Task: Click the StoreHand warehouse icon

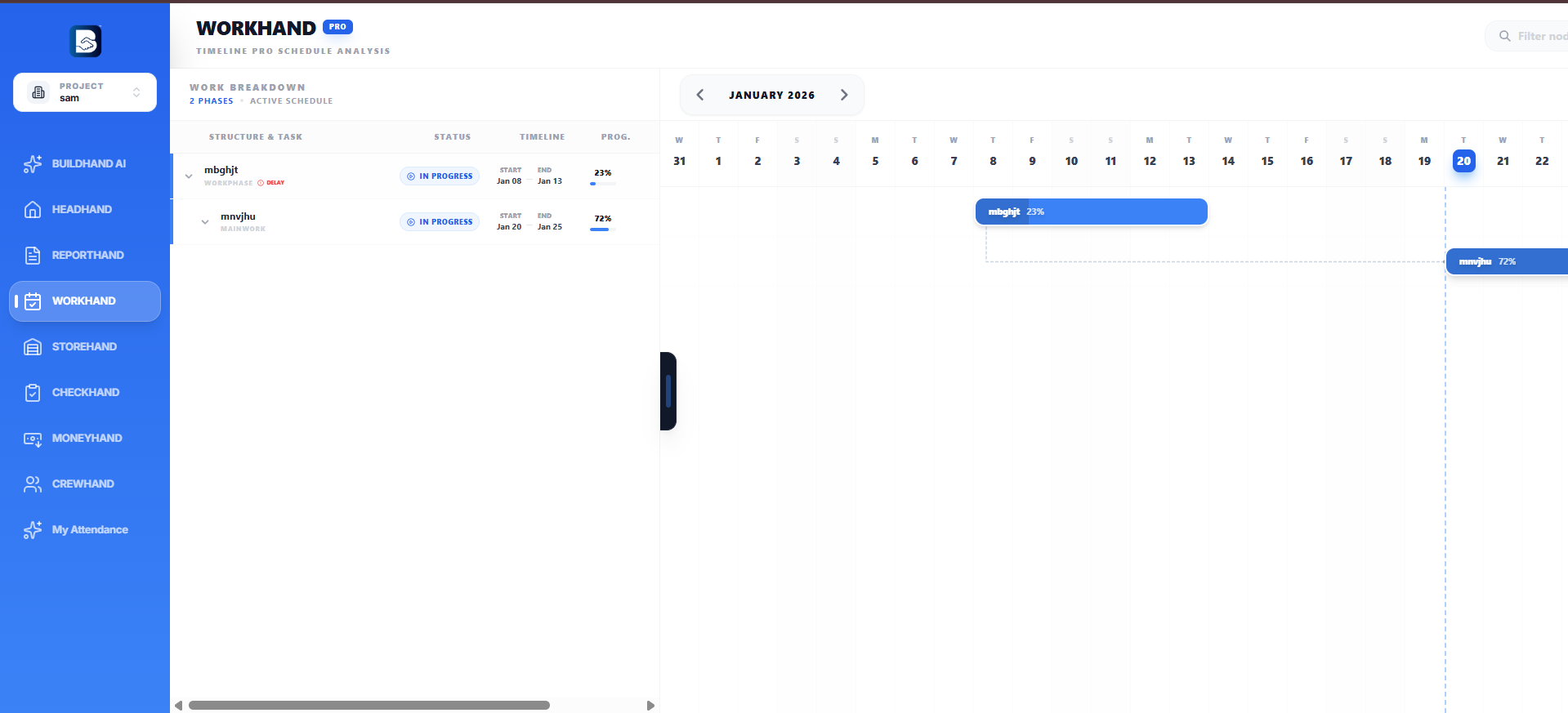Action: (33, 346)
